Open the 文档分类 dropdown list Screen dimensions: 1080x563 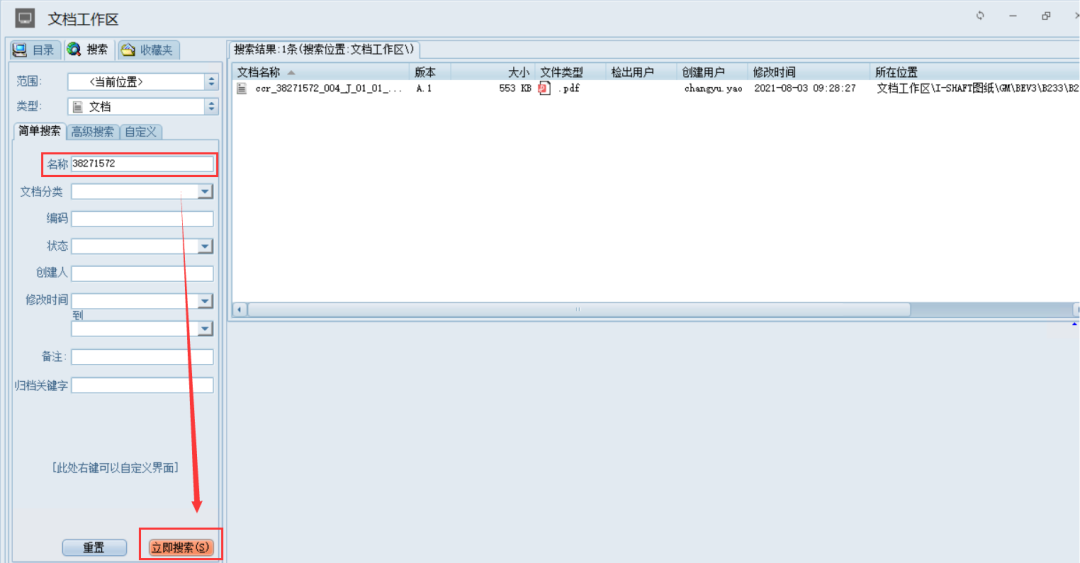point(205,192)
